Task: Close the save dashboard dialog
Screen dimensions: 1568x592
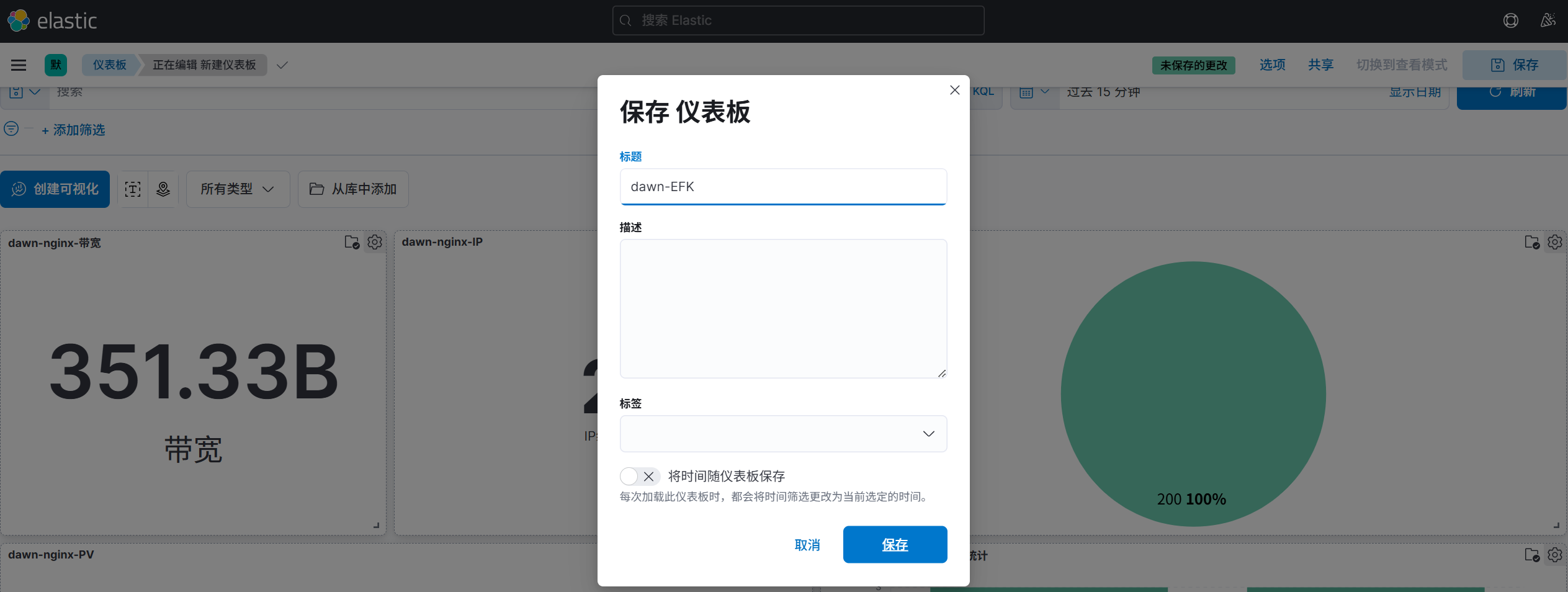Action: pyautogui.click(x=955, y=91)
